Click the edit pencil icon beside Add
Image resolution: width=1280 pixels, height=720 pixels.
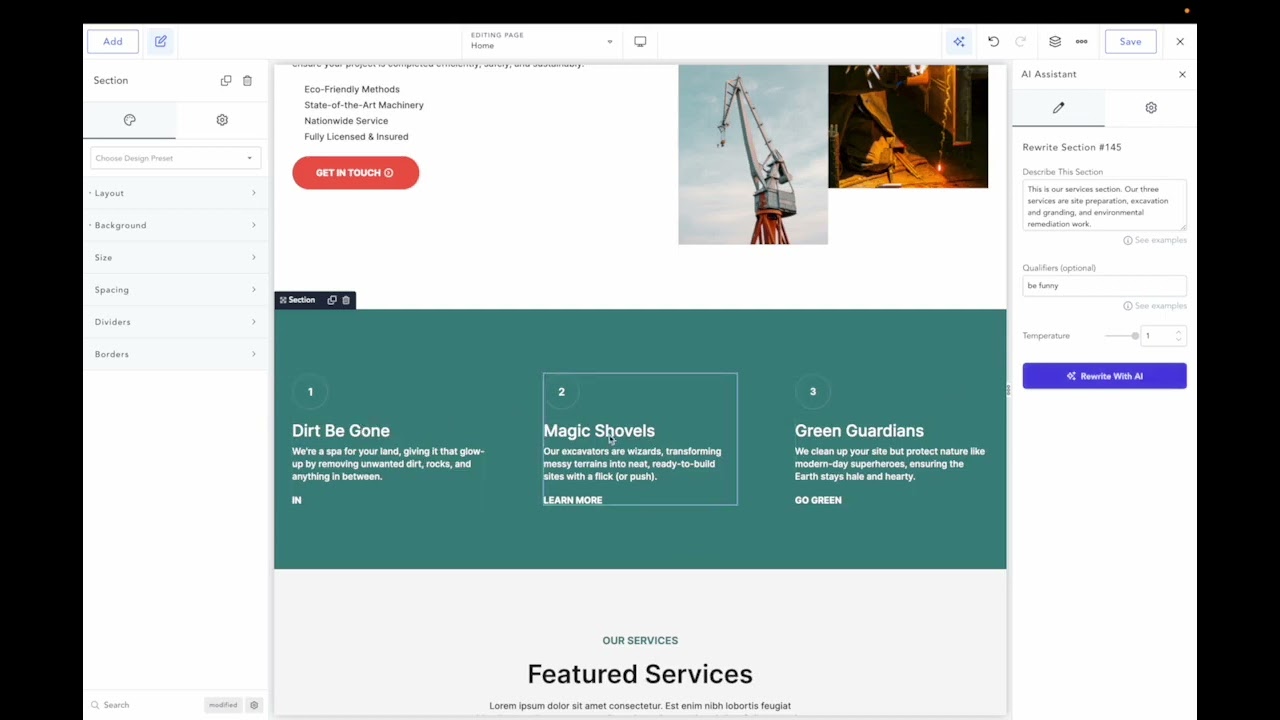(x=160, y=42)
